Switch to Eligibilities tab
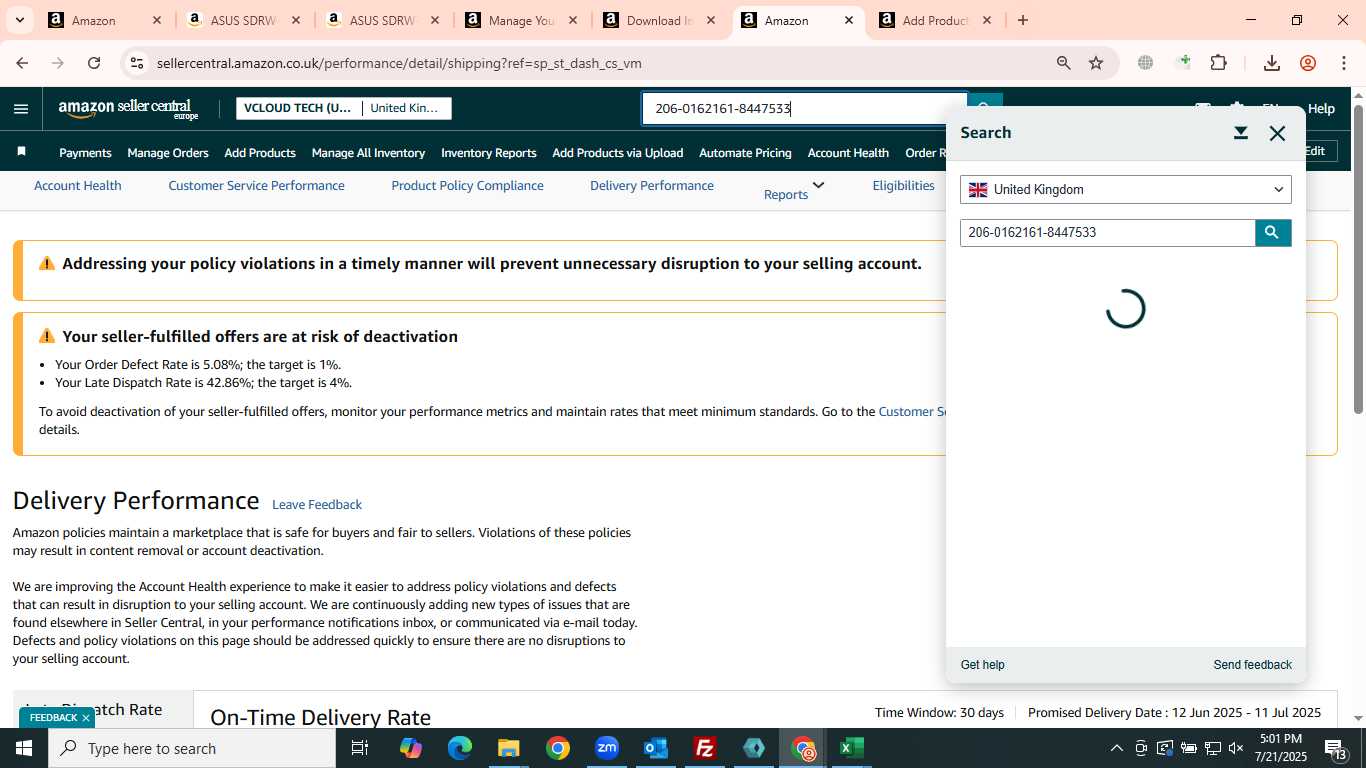 (903, 185)
